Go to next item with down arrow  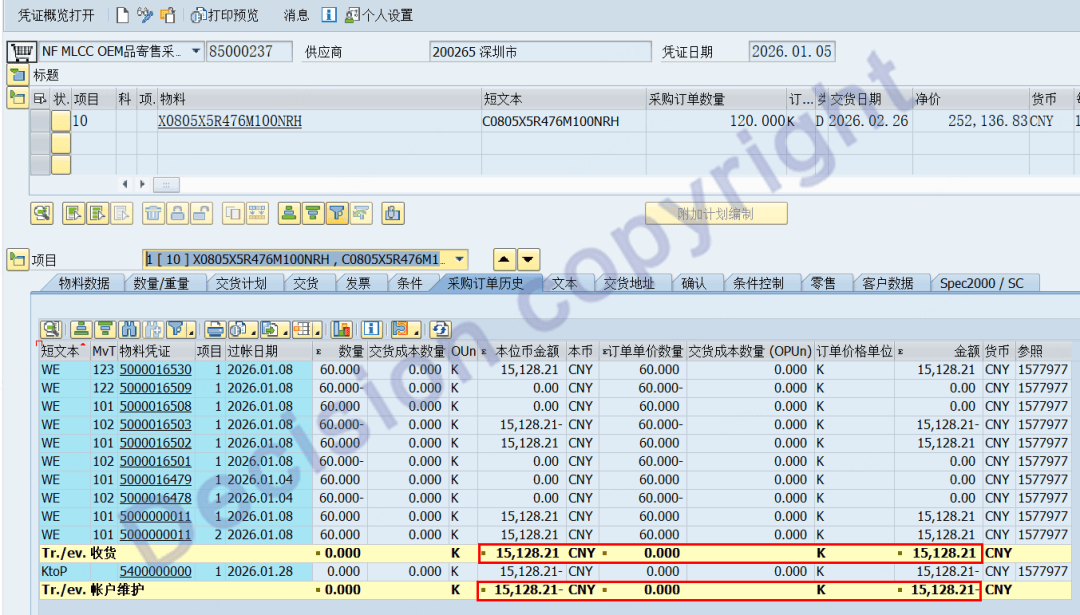tap(528, 259)
